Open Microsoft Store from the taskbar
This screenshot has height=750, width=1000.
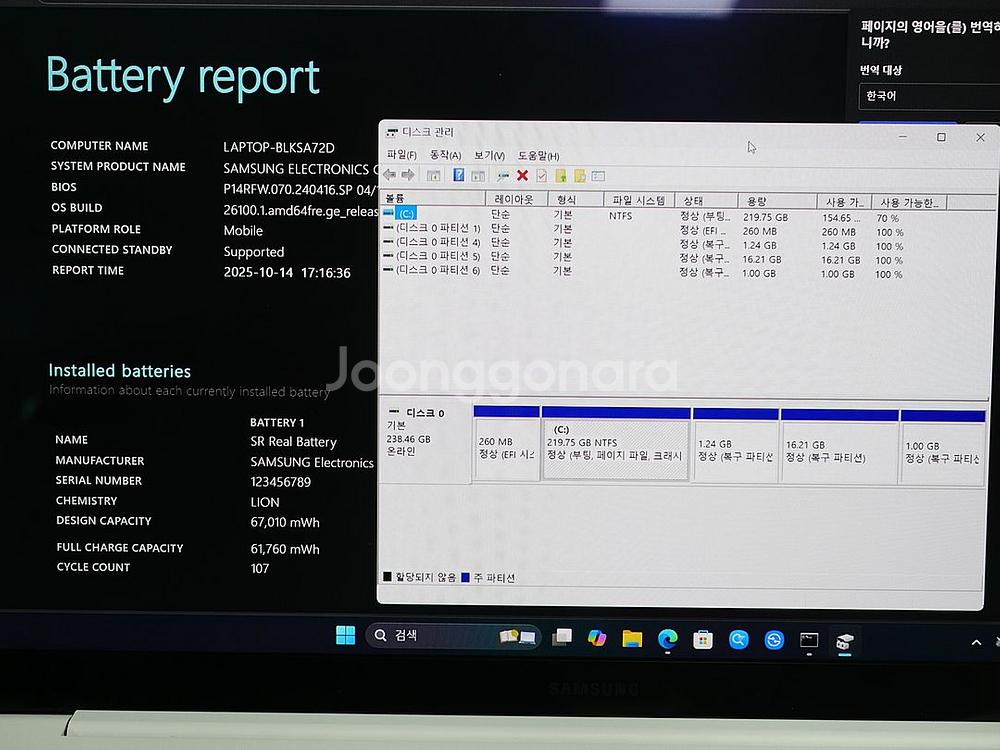(703, 640)
